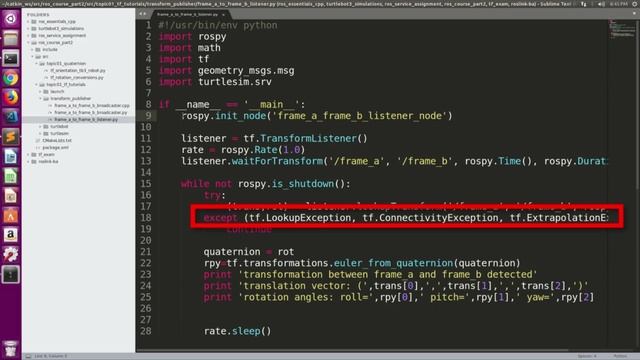Click the network indicator in the top panel
This screenshot has height=360, width=640.
coord(584,4)
